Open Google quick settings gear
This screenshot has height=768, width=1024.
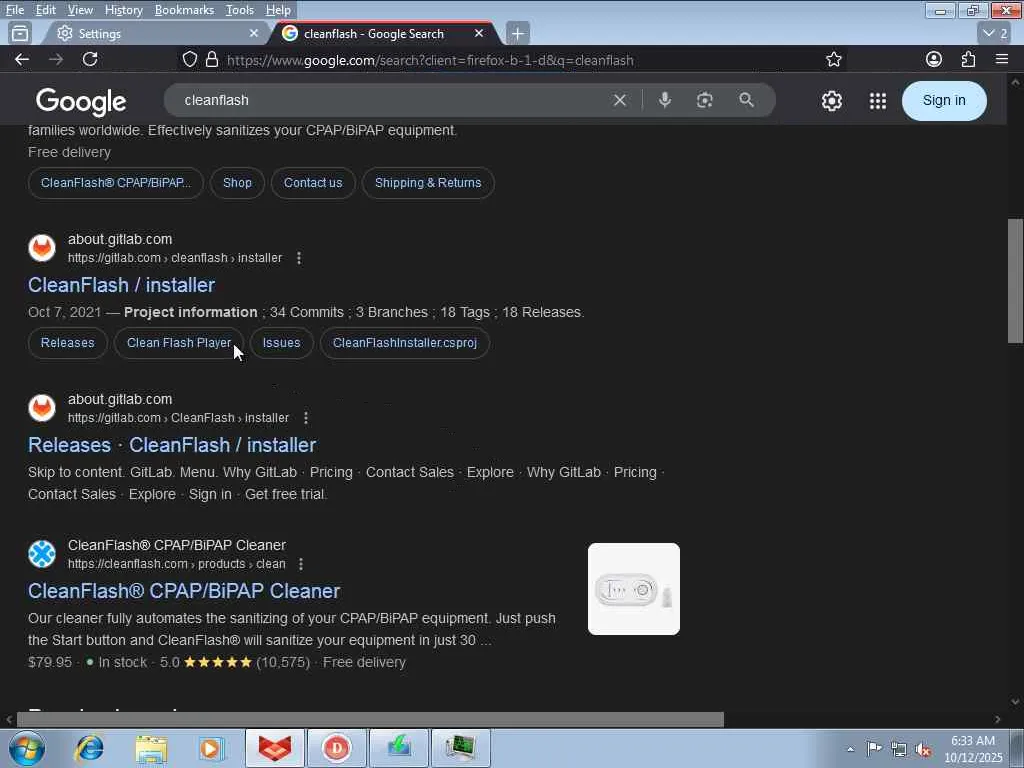pos(831,101)
